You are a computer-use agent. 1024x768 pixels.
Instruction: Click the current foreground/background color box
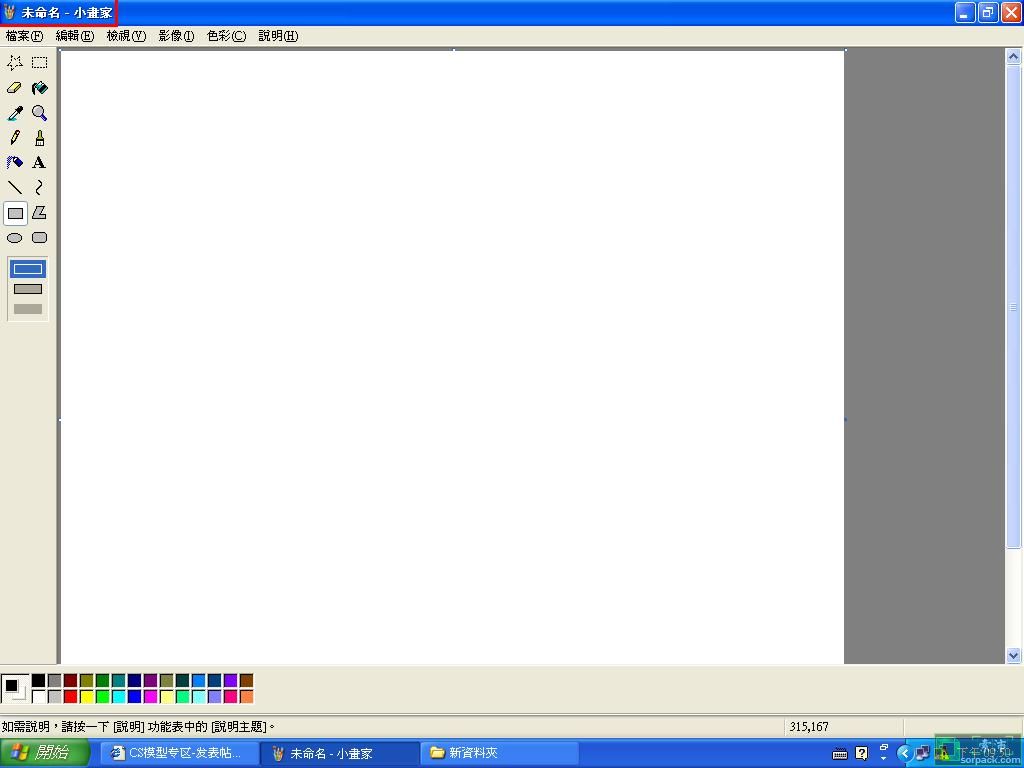tap(14, 689)
